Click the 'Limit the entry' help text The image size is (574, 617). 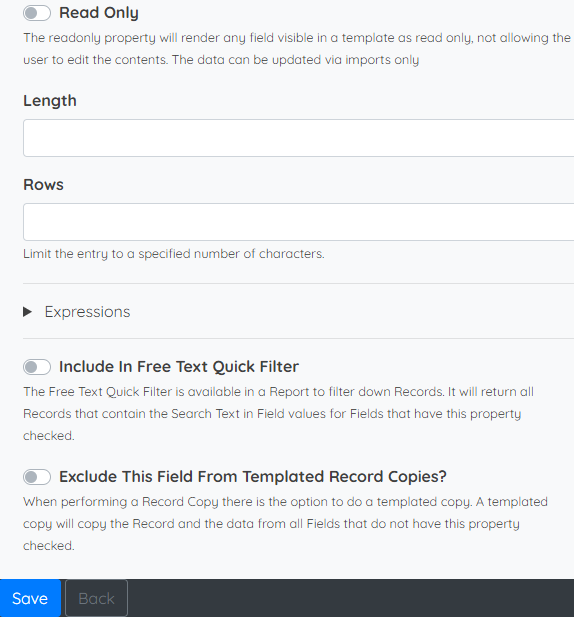pos(173,254)
